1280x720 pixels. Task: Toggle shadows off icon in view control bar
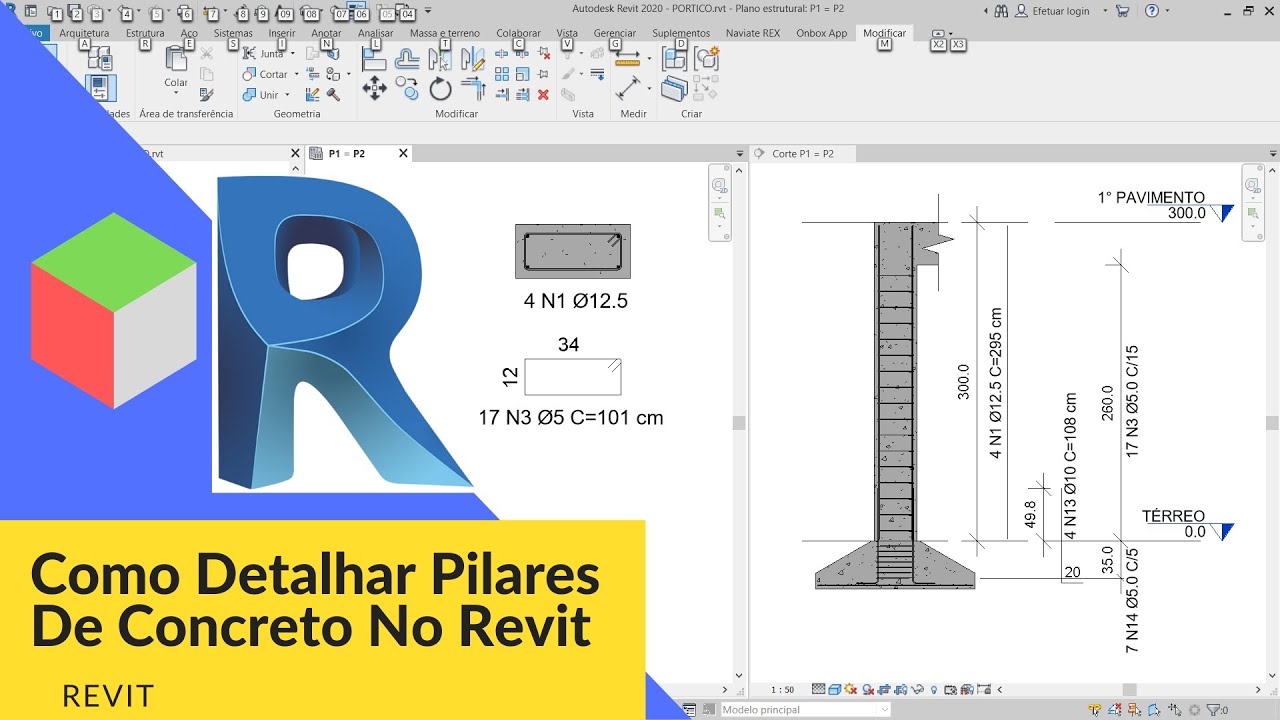(x=868, y=690)
